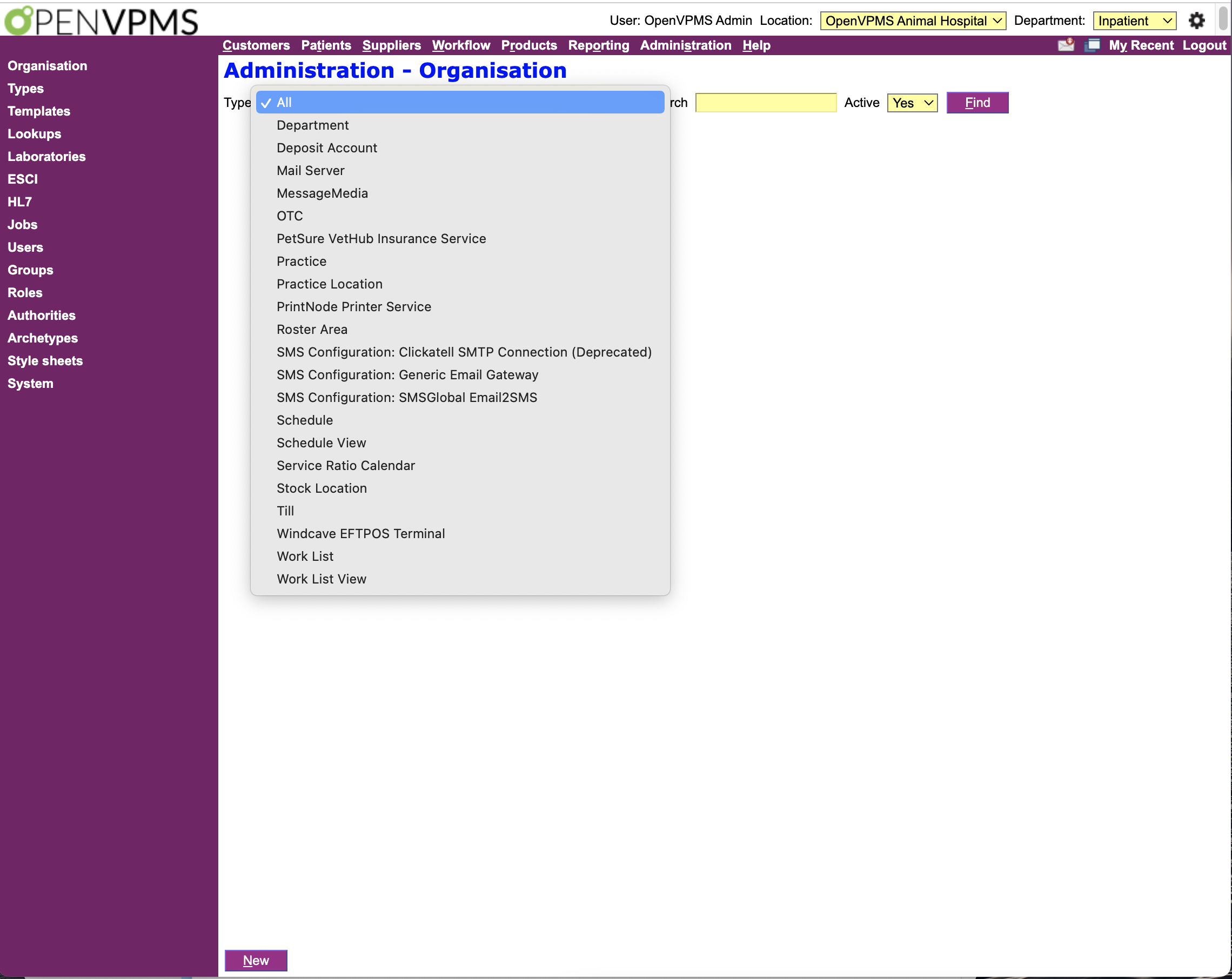
Task: Open the Administration menu
Action: [x=685, y=46]
